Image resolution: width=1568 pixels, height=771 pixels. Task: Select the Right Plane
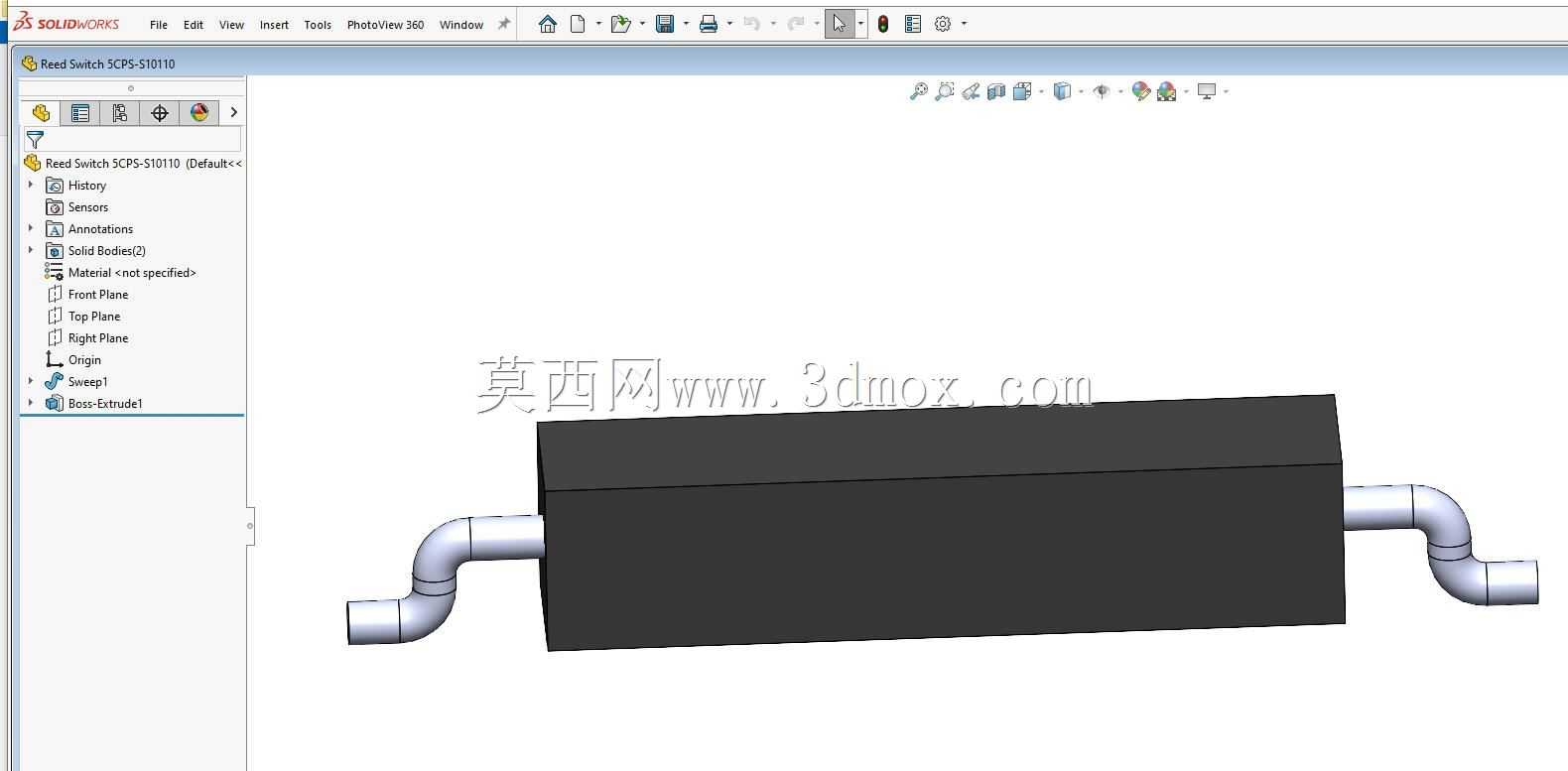pos(97,338)
